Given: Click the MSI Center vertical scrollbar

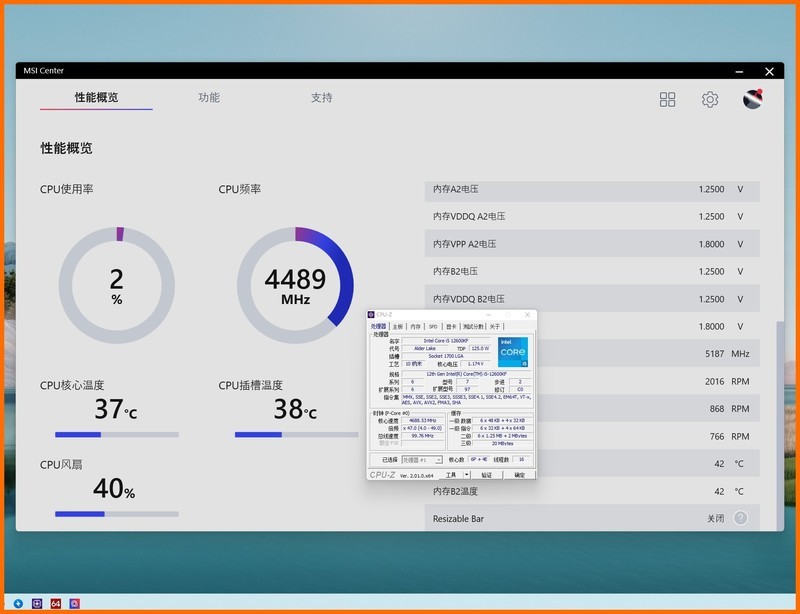Looking at the screenshot, I should [x=780, y=426].
